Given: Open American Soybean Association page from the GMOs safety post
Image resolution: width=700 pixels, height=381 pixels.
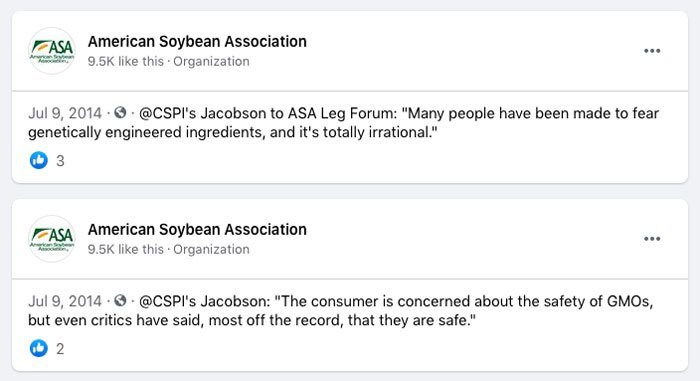Looking at the screenshot, I should [197, 230].
